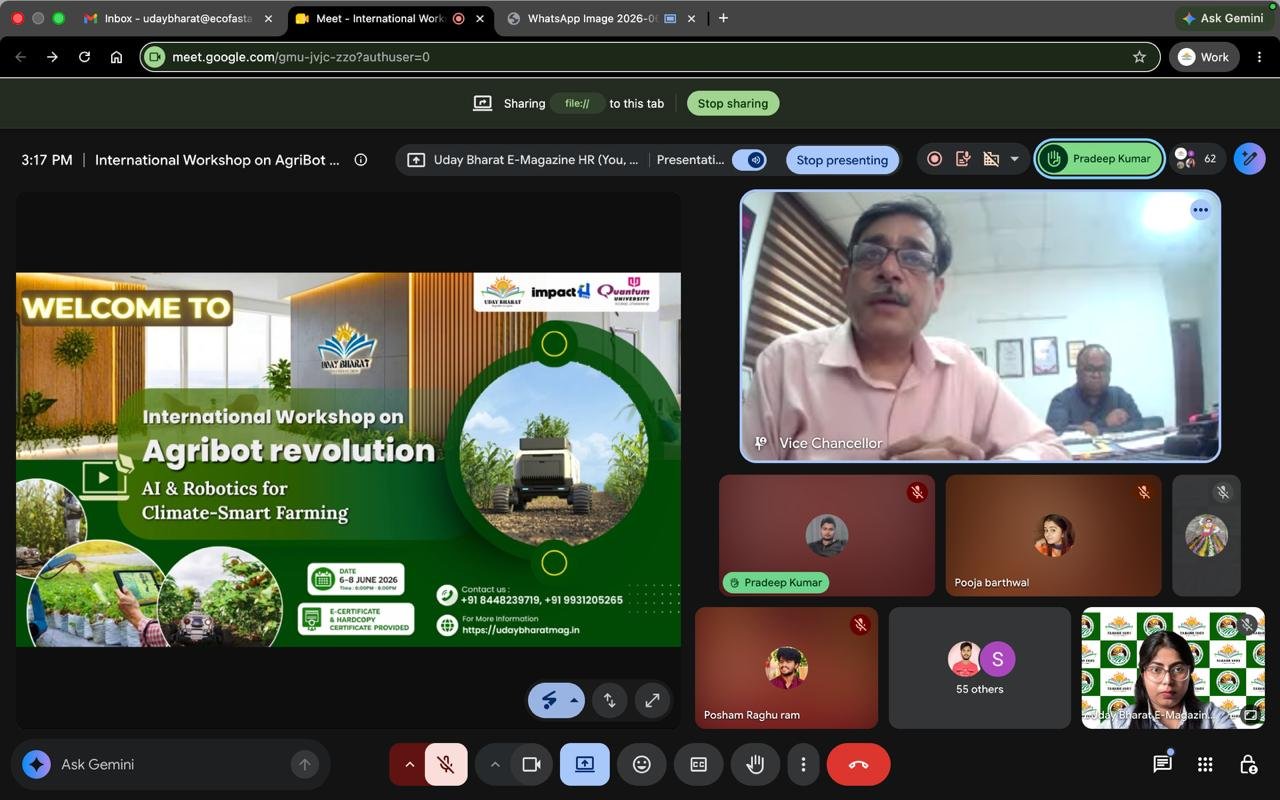The height and width of the screenshot is (800, 1280).
Task: Open the Work profile menu
Action: (x=1204, y=57)
